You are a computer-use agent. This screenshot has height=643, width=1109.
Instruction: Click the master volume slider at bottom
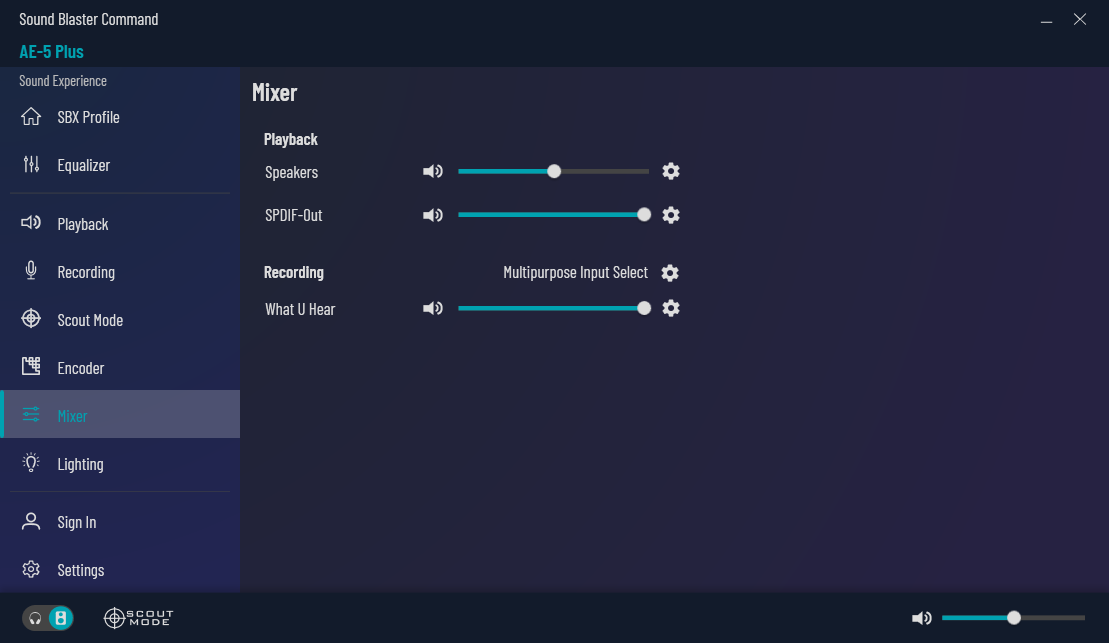pos(1013,618)
